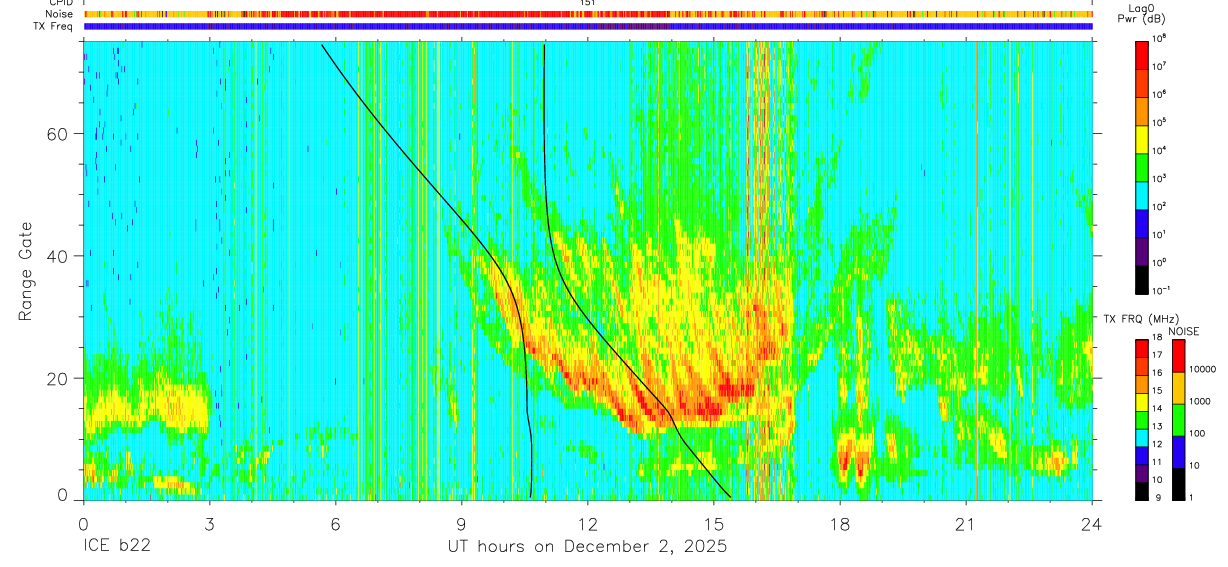Image resolution: width=1228 pixels, height=567 pixels.
Task: Click the UT hours on December 2, 2025 title
Action: 587,547
